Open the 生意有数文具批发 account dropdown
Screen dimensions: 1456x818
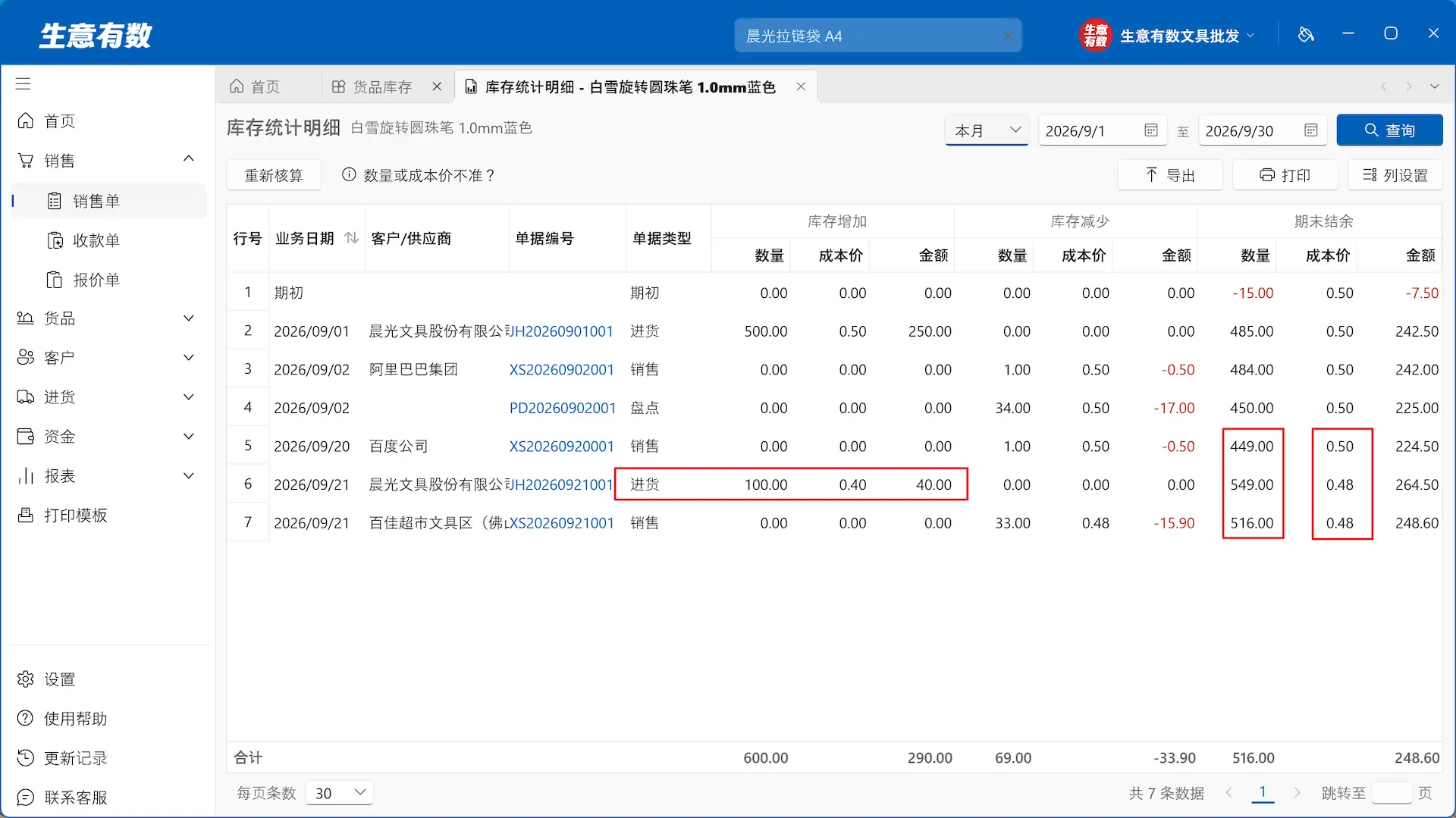[x=1168, y=36]
